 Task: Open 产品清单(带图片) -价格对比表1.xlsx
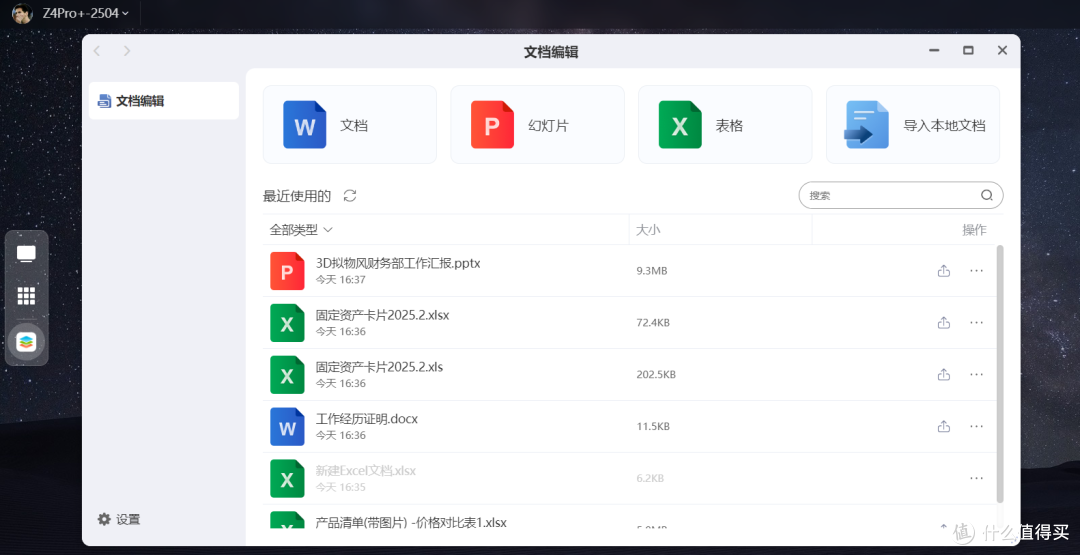[411, 523]
